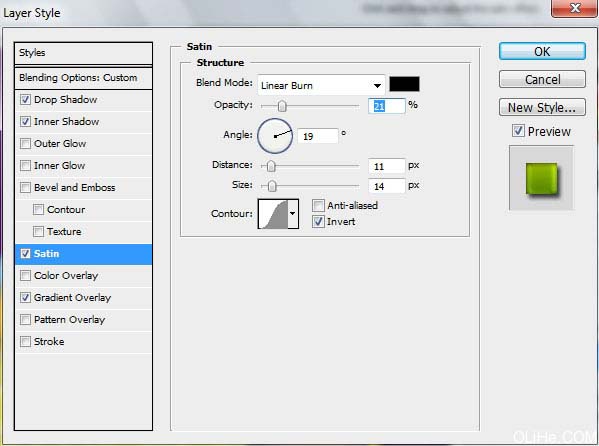Screen dimensions: 599x446
Task: Open Blending Options: Custom section
Action: tap(83, 78)
